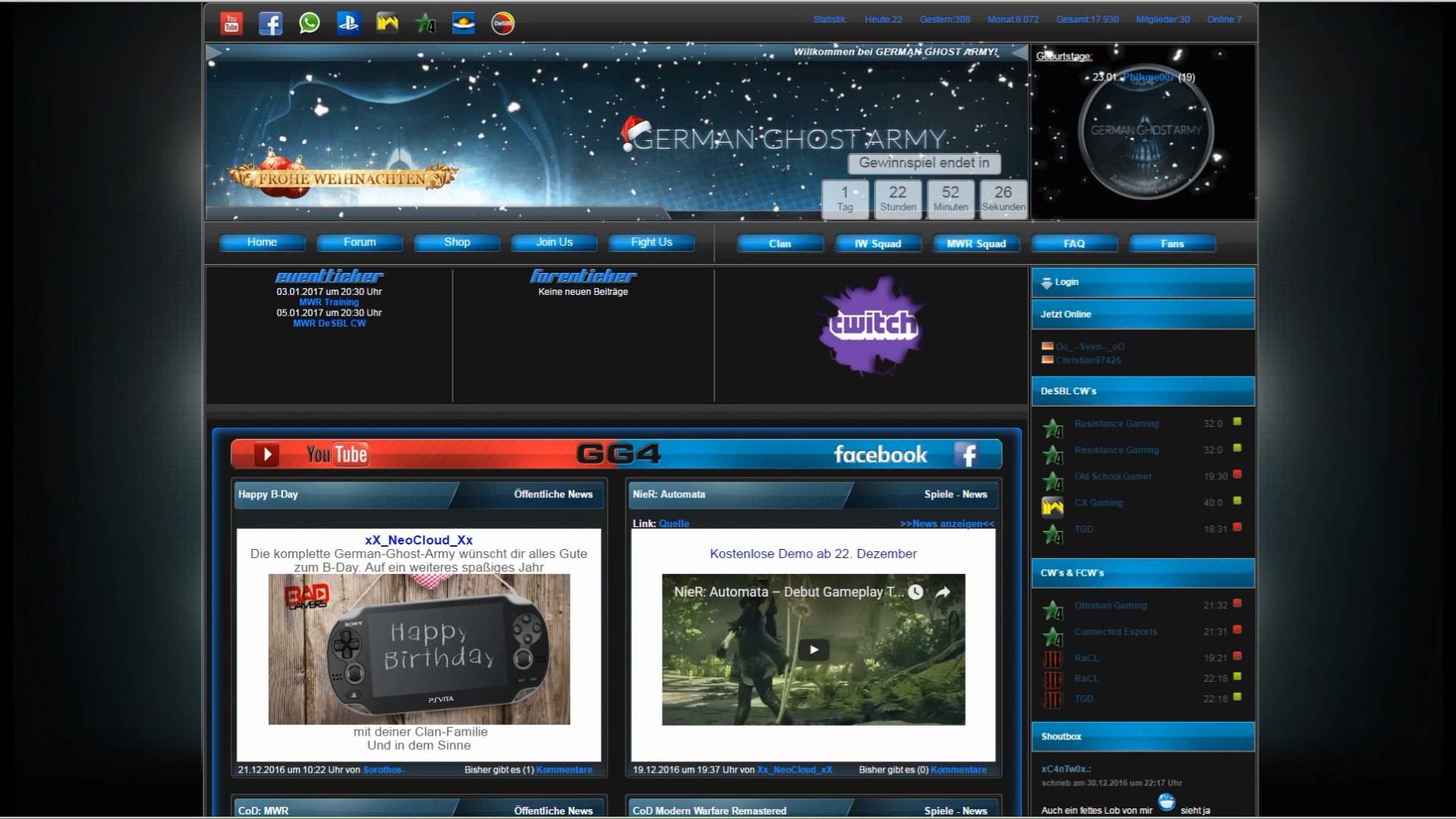1456x819 pixels.
Task: Open the CX Gaming match
Action: 1098,503
